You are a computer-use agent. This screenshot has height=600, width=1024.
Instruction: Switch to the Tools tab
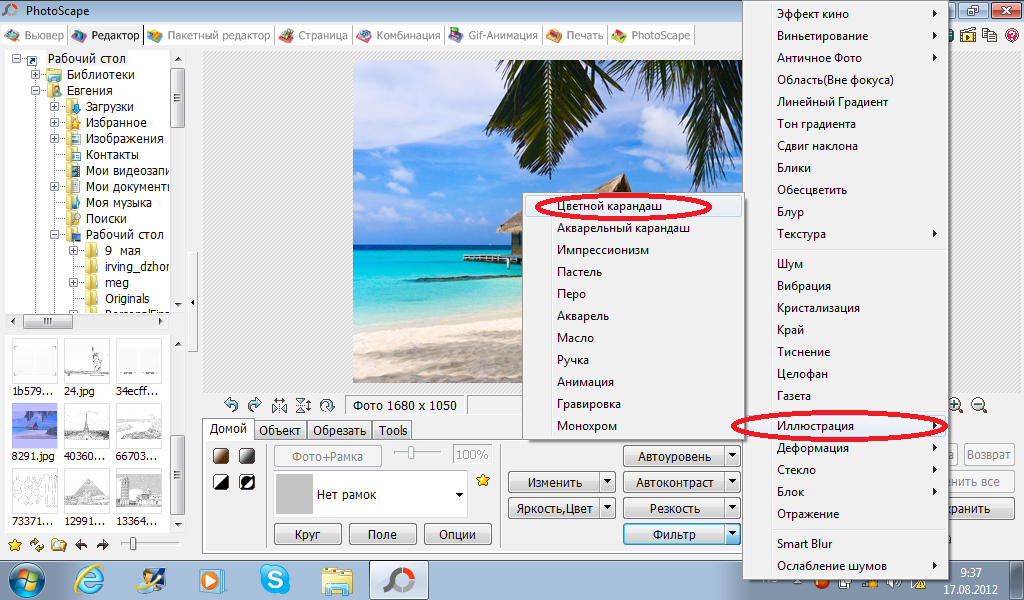tap(392, 430)
